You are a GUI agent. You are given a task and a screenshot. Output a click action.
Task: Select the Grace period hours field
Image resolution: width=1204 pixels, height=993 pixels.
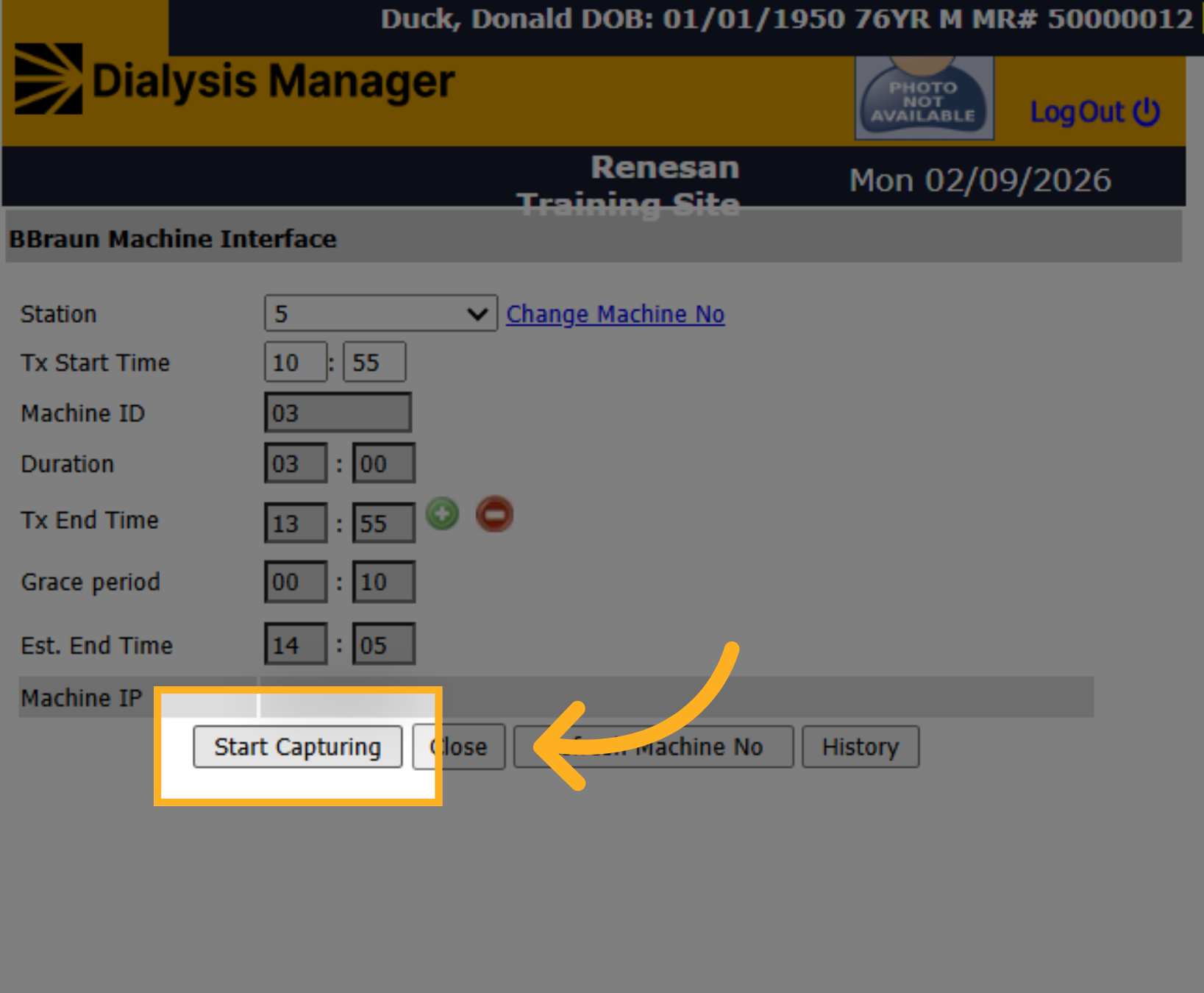[x=296, y=582]
